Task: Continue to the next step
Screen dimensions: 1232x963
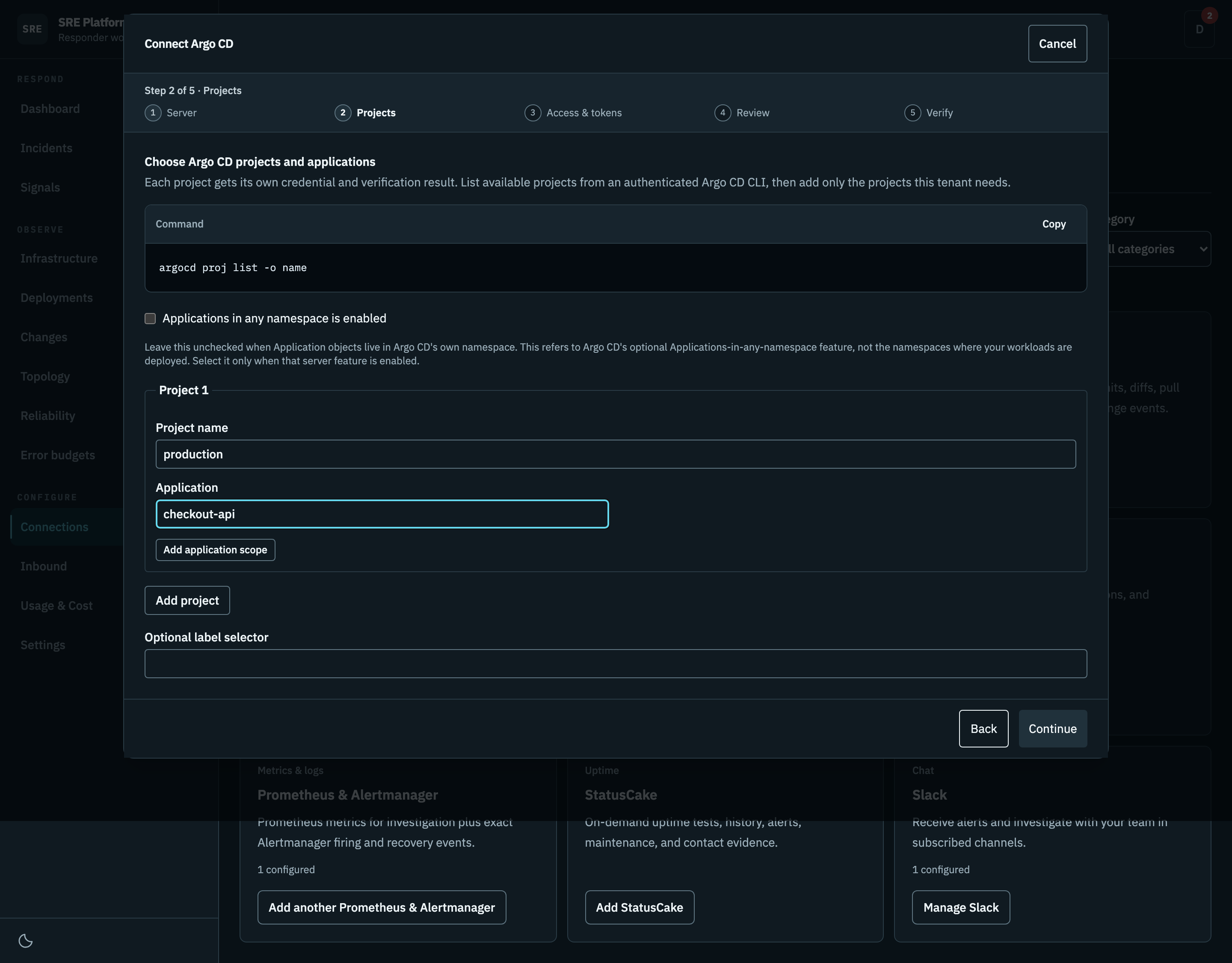Action: [x=1053, y=729]
